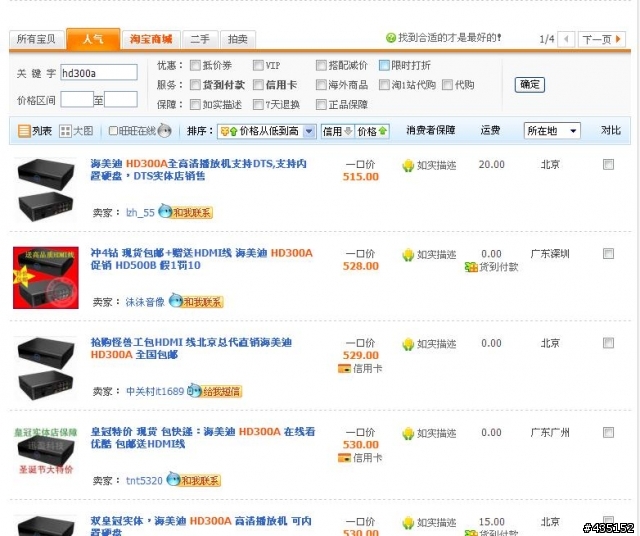Click the 确定 confirm button

[529, 85]
